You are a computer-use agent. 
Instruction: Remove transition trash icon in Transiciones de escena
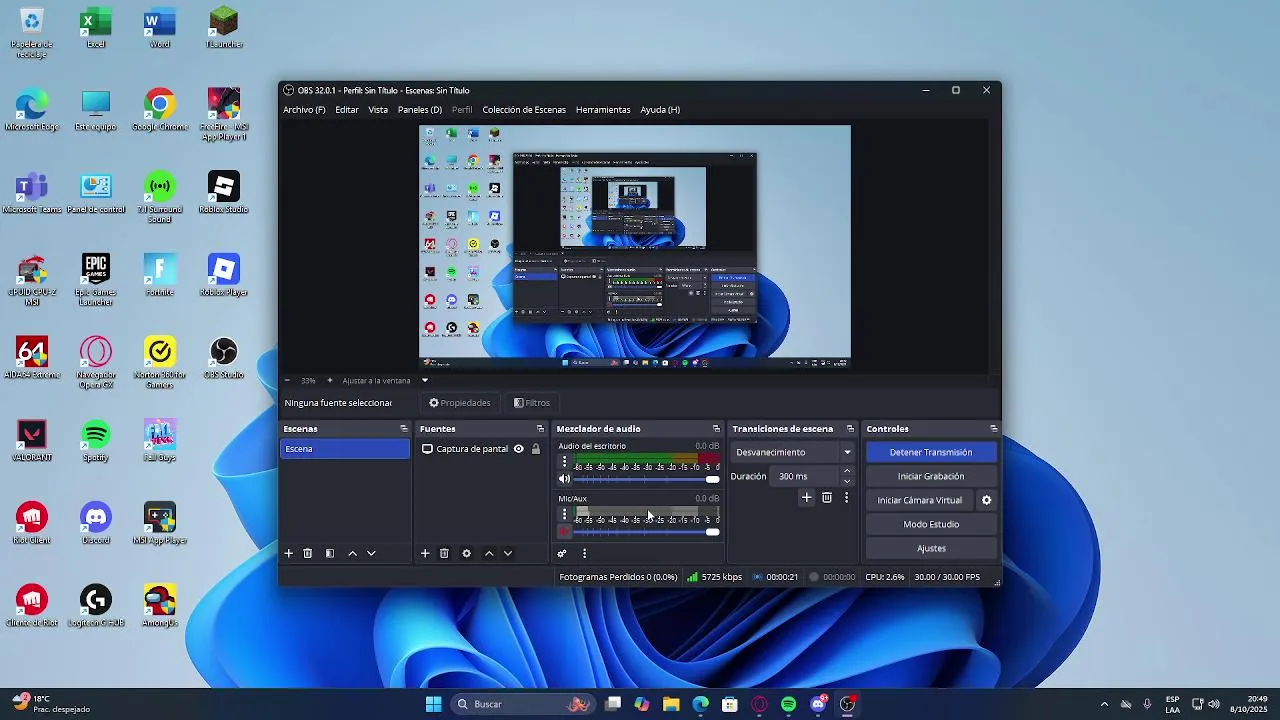pyautogui.click(x=827, y=497)
